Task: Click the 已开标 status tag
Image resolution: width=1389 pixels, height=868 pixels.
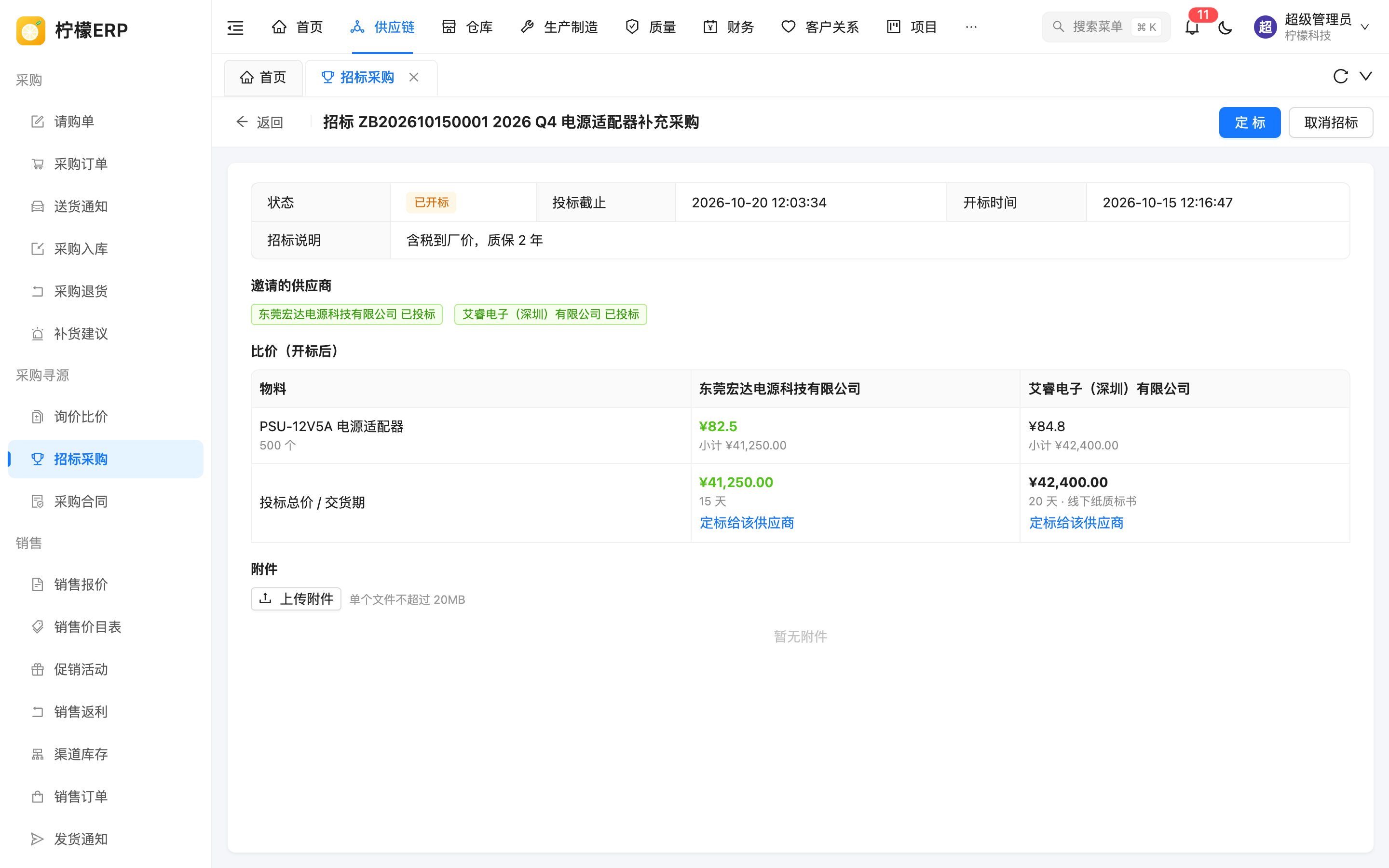Action: tap(432, 203)
